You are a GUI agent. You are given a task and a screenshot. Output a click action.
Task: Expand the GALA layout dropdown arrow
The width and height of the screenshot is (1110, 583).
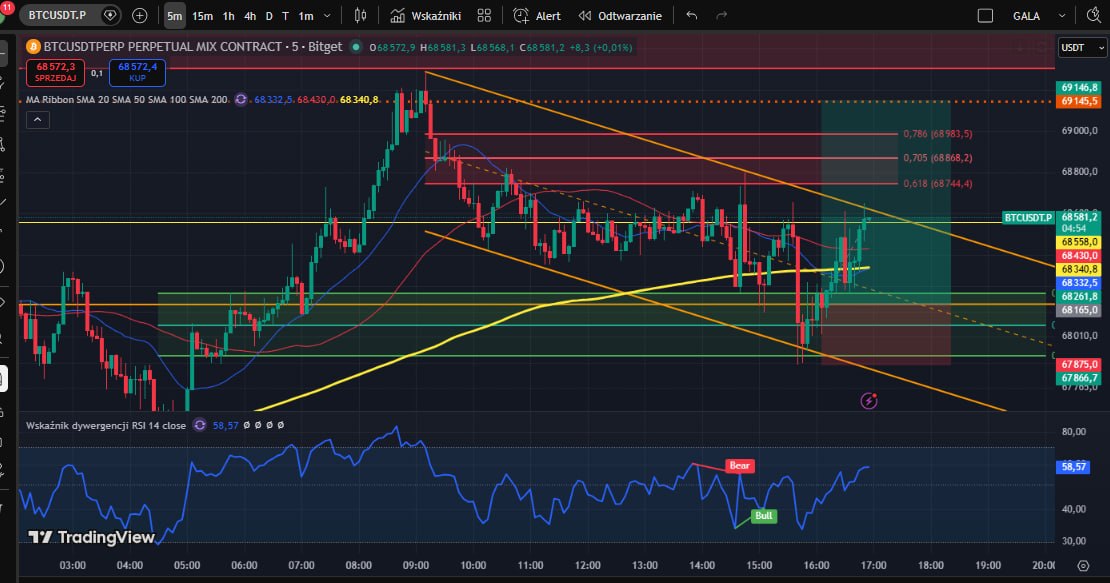1062,16
